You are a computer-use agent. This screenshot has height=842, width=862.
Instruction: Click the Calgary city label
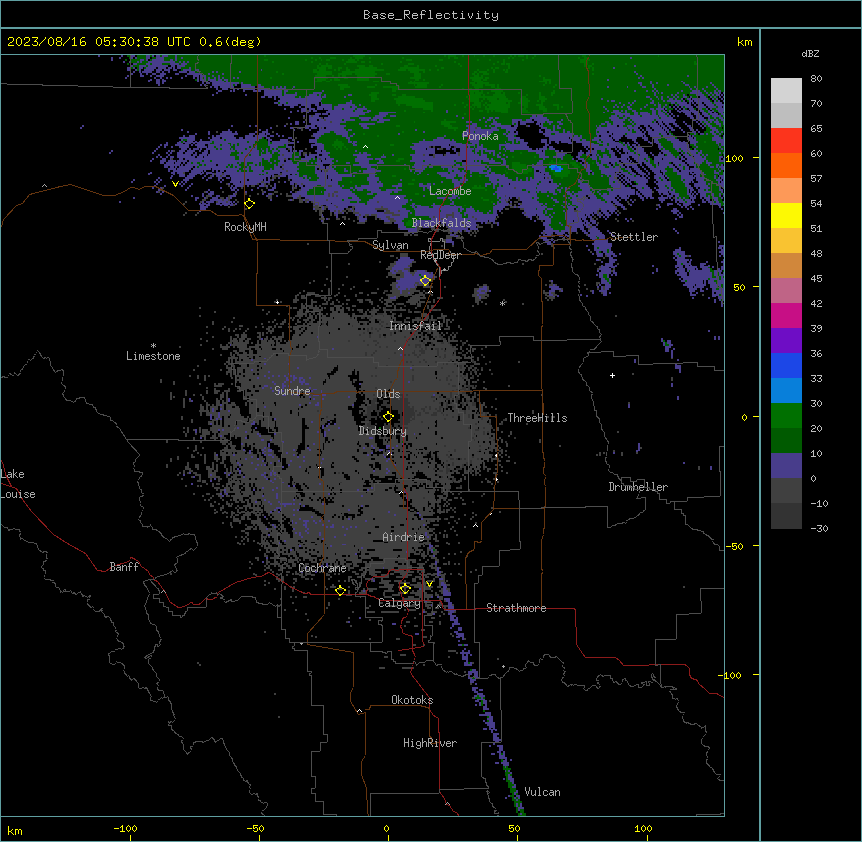point(400,603)
